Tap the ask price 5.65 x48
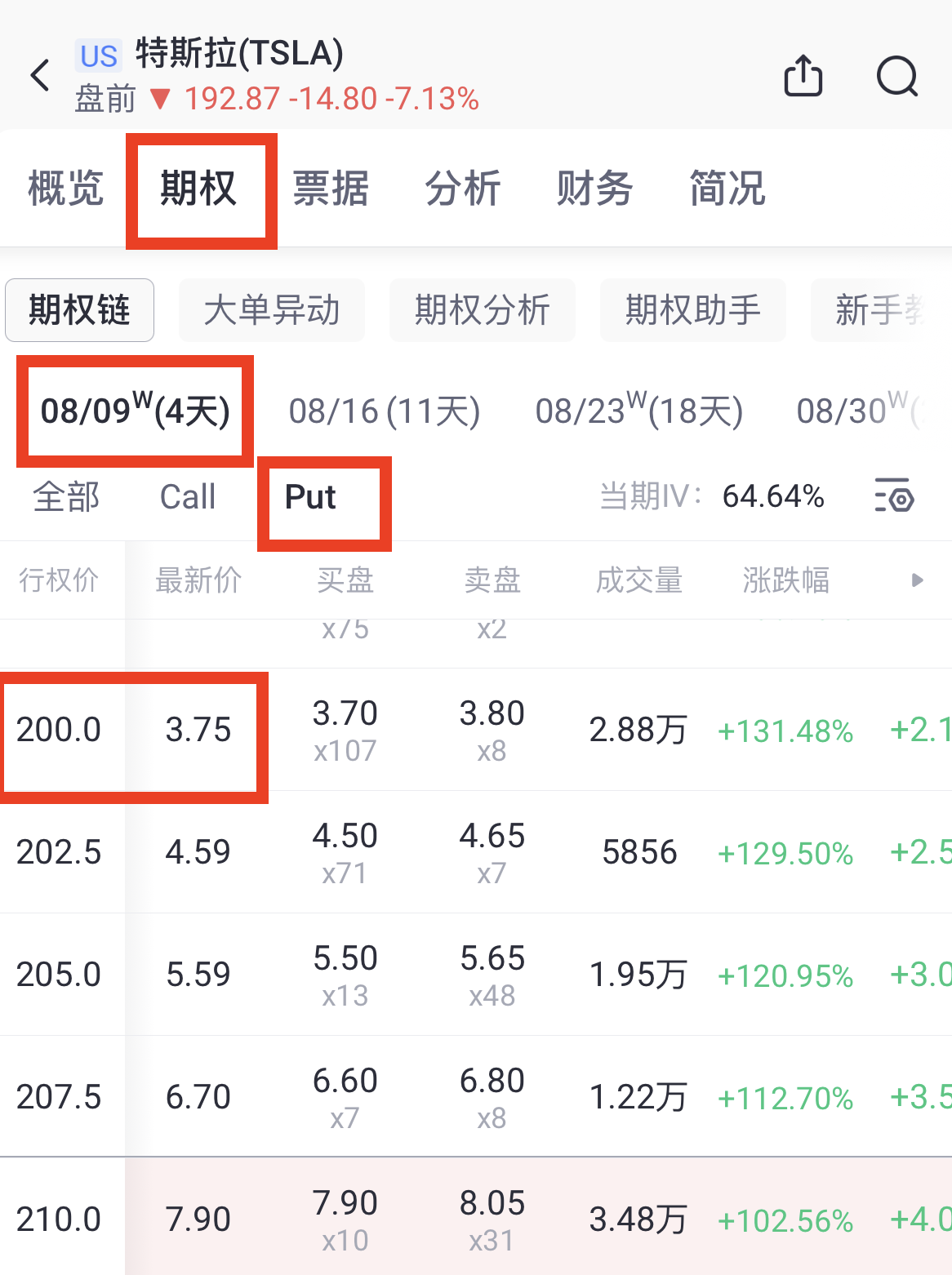 click(x=492, y=976)
